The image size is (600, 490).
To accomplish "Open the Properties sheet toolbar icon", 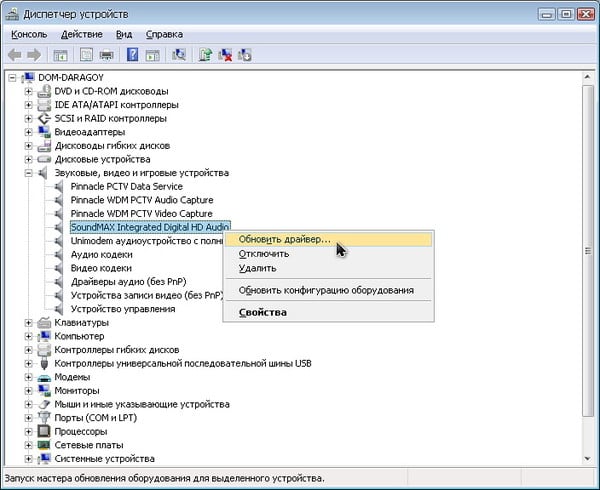I will click(86, 55).
